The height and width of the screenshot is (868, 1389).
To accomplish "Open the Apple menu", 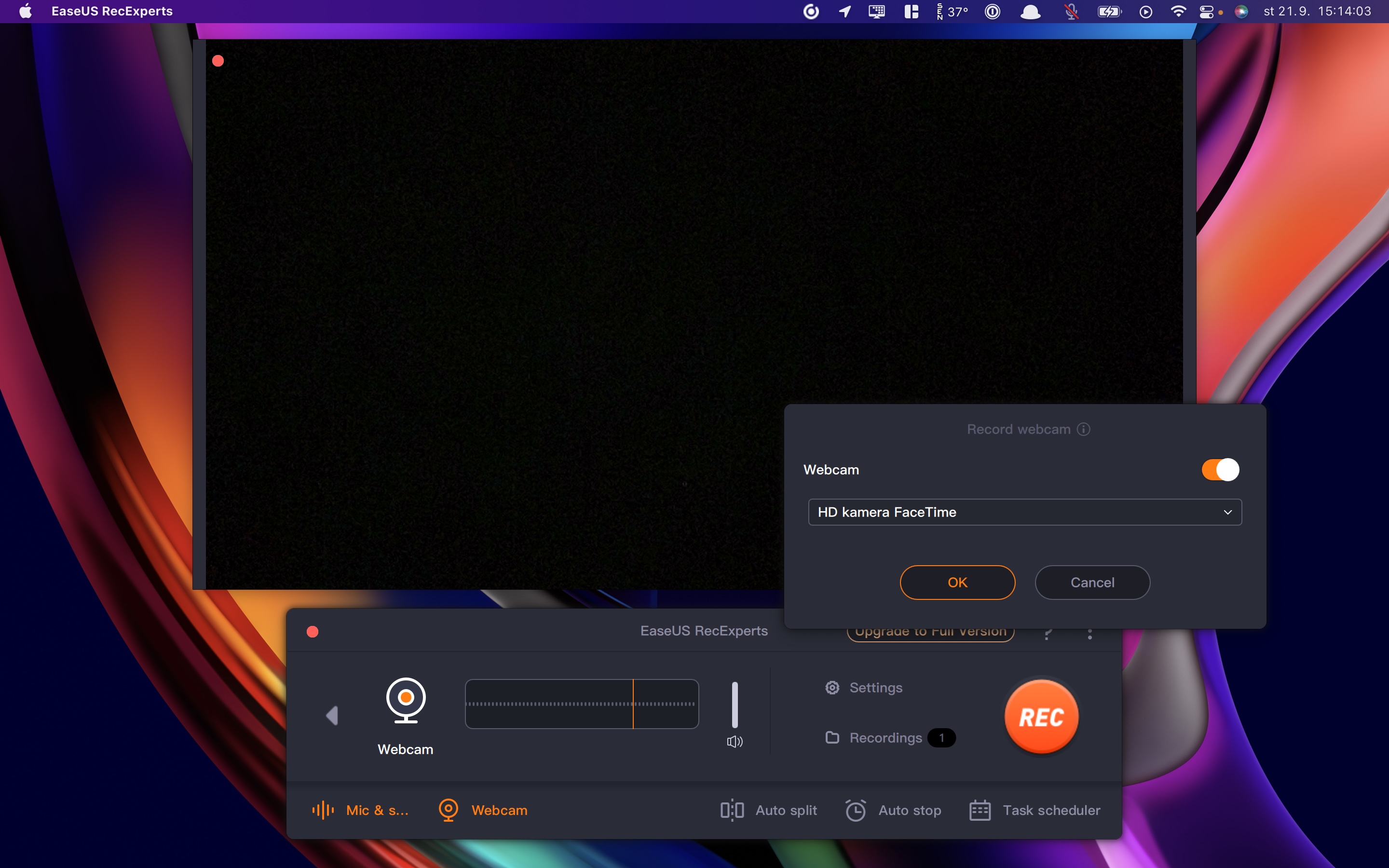I will point(25,11).
